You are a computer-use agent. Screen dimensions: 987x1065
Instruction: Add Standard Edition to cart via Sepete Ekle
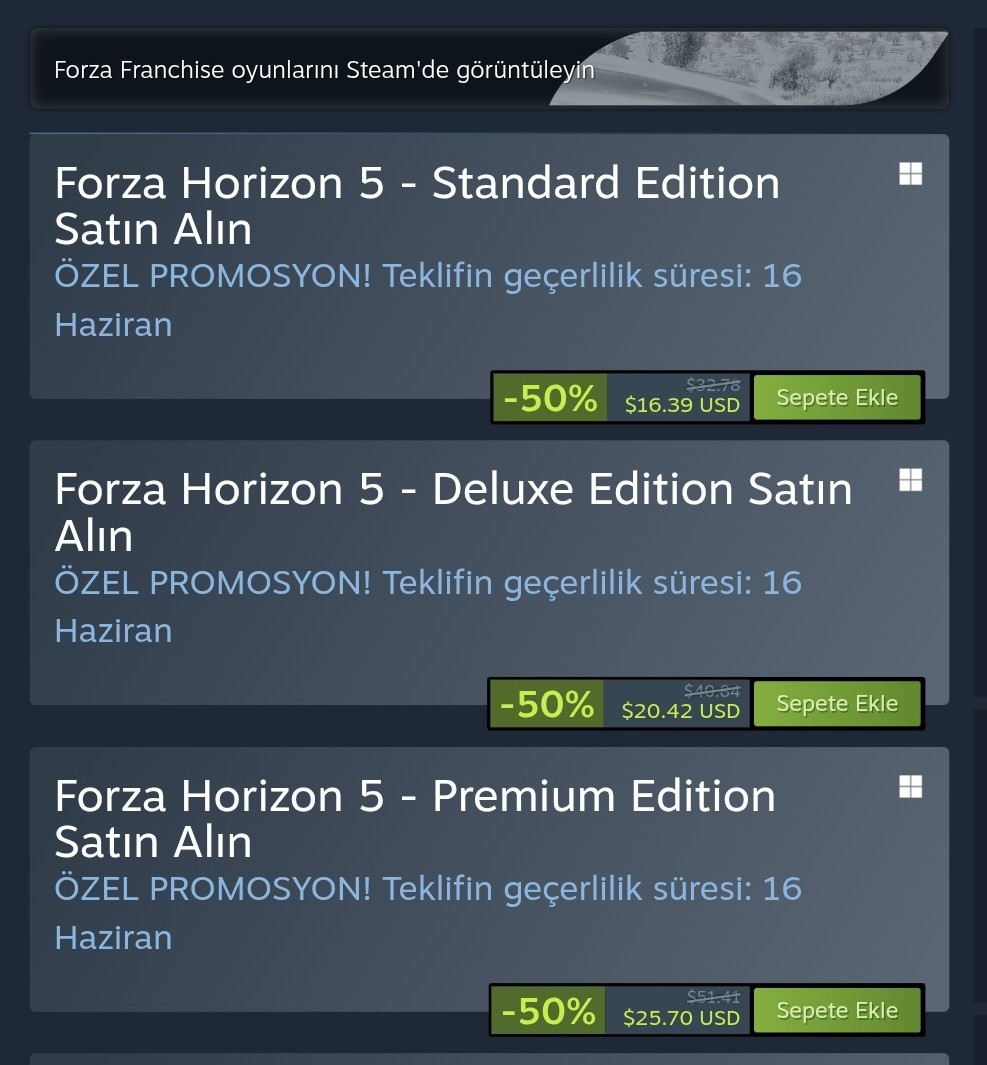(x=837, y=397)
